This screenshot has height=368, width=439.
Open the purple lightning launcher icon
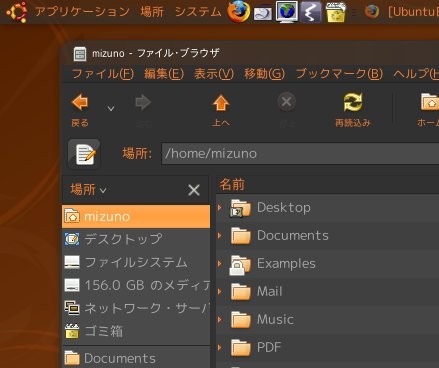[310, 12]
